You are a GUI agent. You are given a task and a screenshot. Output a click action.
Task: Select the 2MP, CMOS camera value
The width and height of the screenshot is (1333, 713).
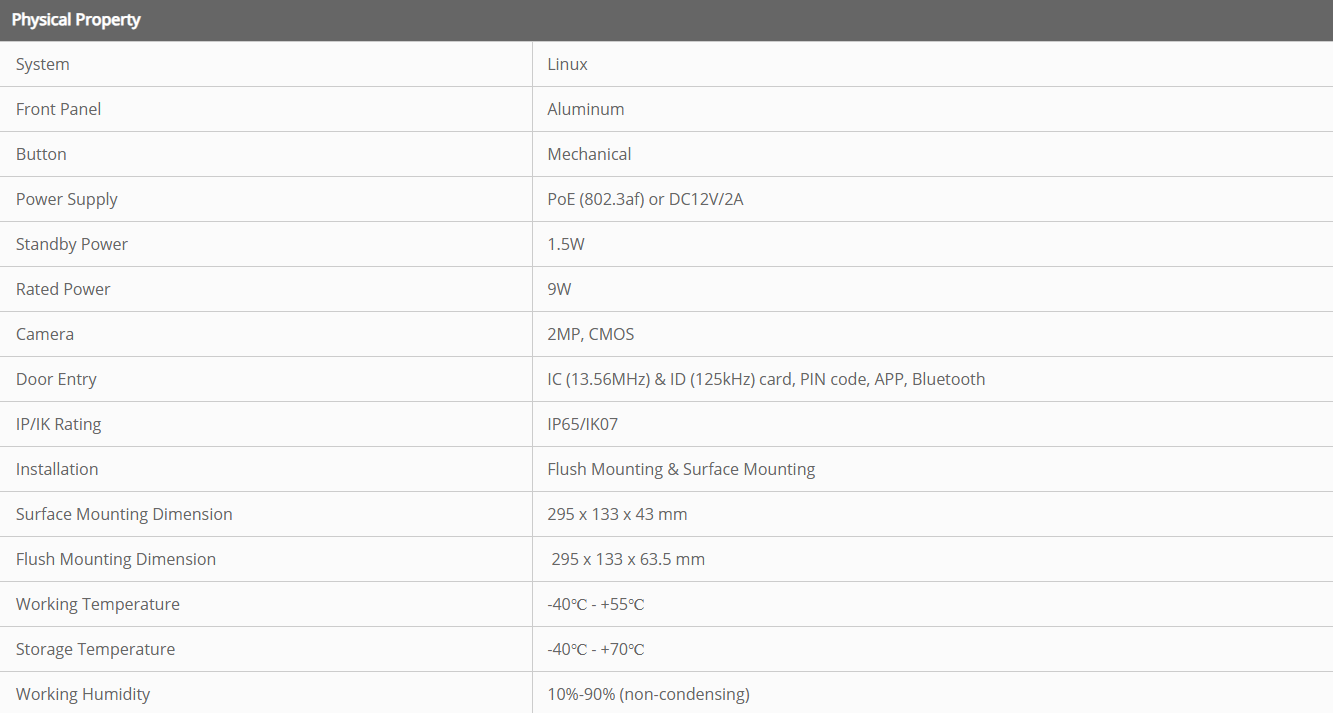coord(590,334)
